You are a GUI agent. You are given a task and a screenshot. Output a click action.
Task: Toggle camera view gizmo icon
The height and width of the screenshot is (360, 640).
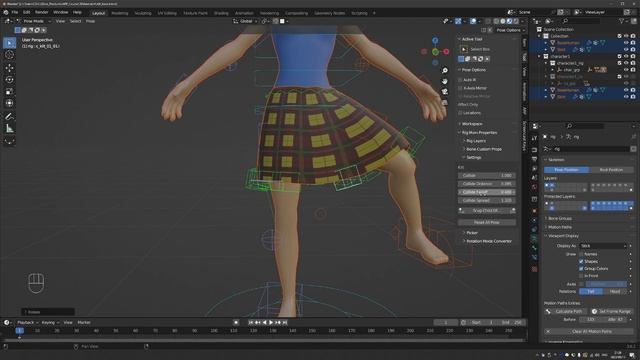tap(444, 92)
